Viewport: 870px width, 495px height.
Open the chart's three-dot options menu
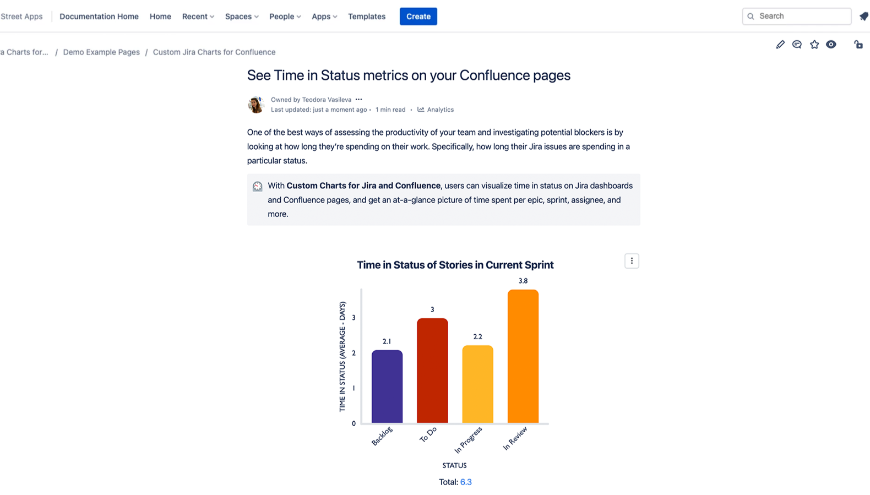tap(631, 261)
